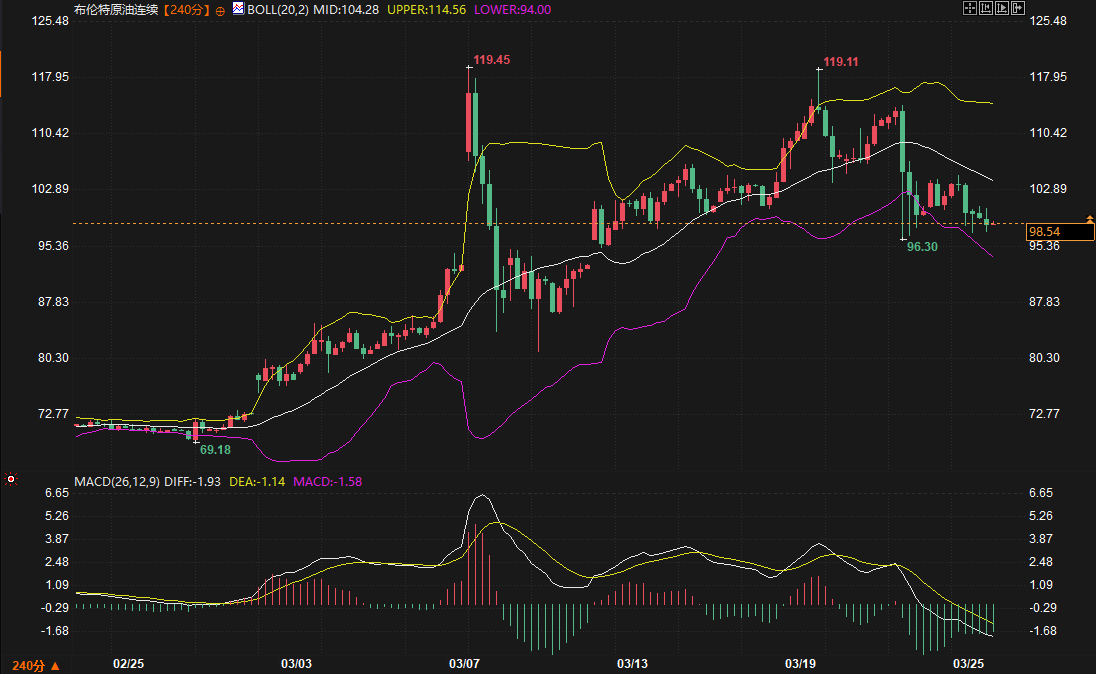Click the small orange marker above the 98.54 price tag
This screenshot has height=674, width=1096.
pos(1089,220)
